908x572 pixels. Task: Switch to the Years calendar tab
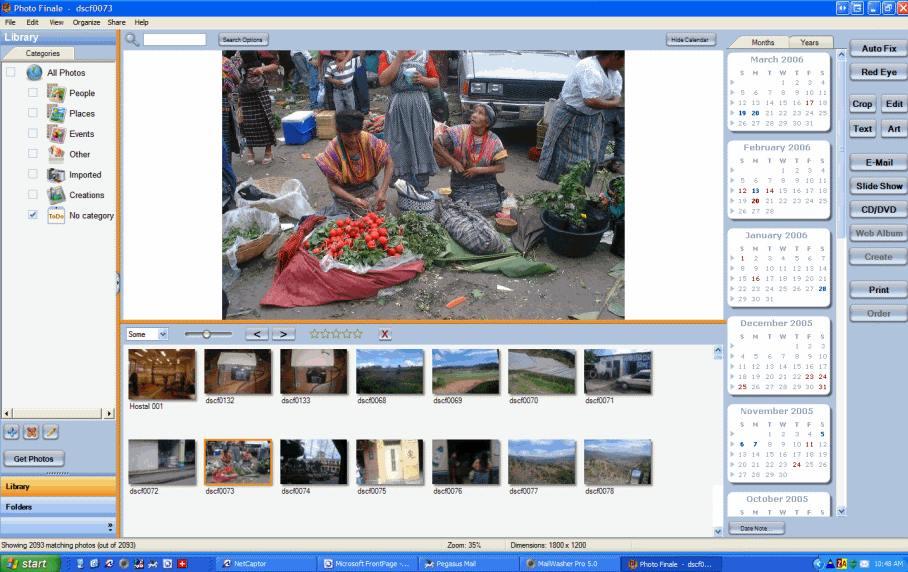coord(810,42)
